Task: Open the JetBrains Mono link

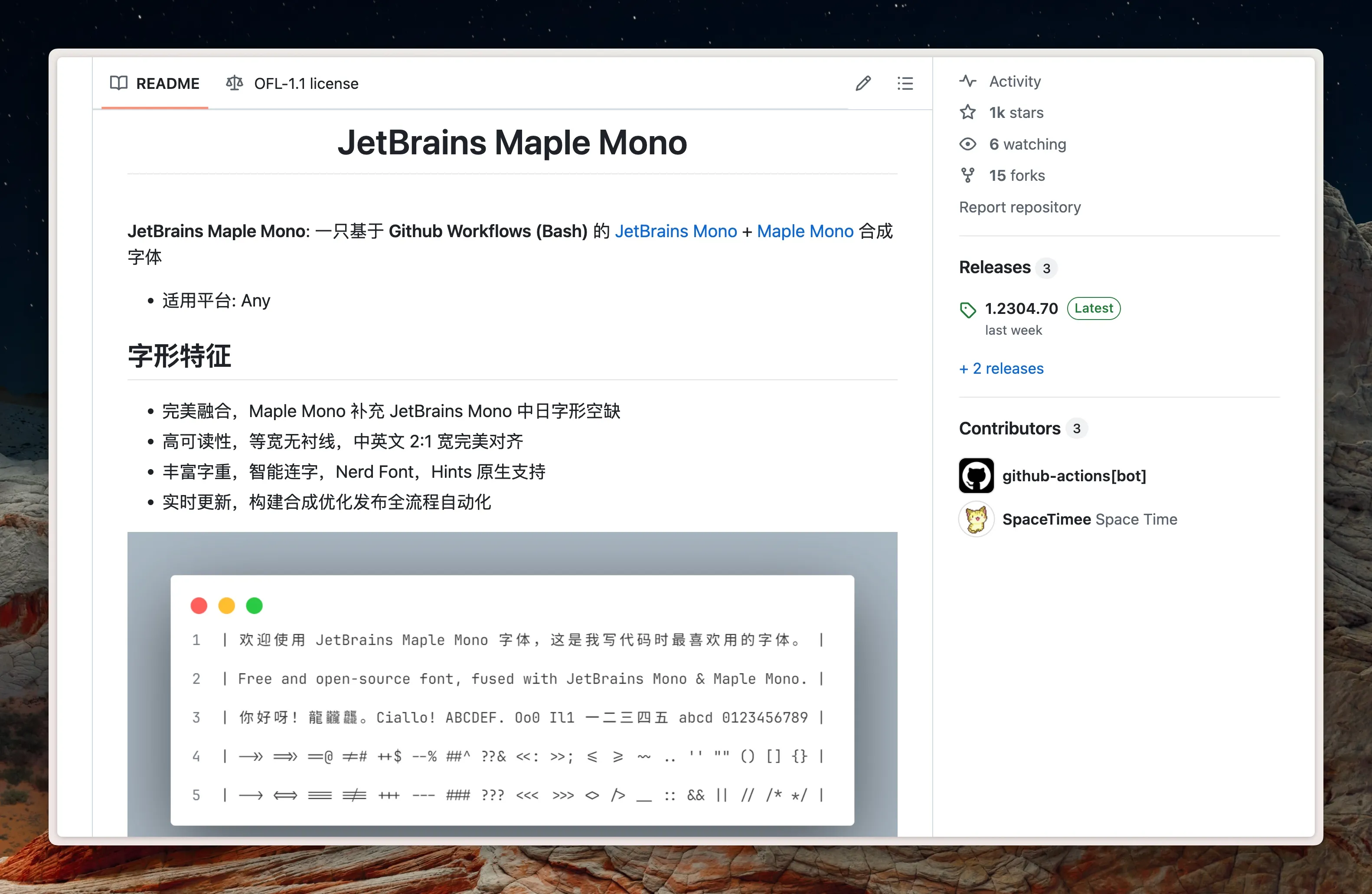Action: [676, 231]
